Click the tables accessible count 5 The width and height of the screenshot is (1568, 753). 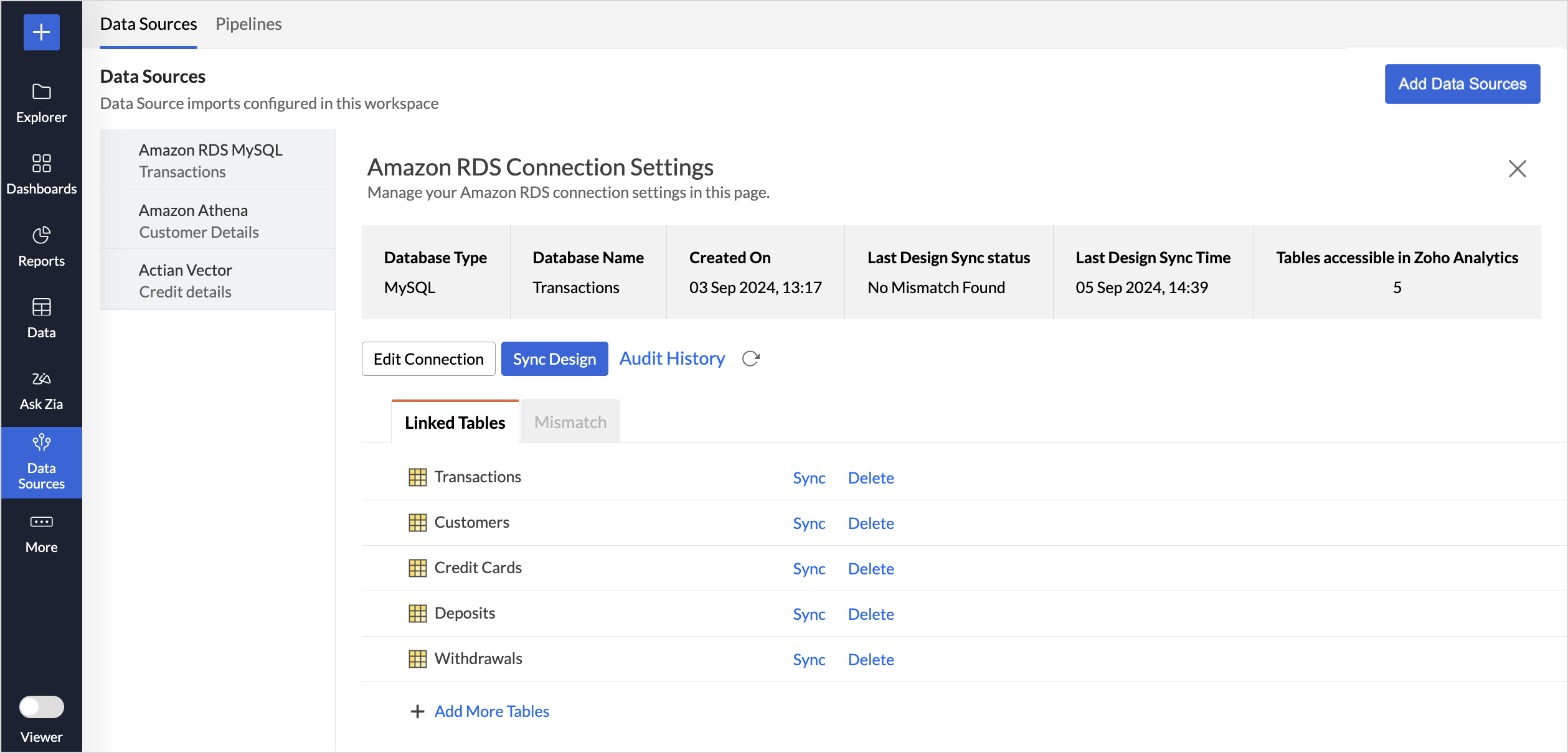tap(1397, 287)
